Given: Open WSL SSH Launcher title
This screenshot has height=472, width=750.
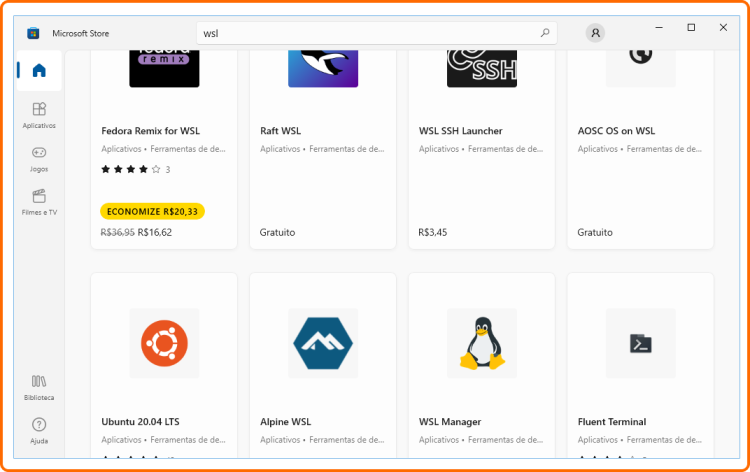Looking at the screenshot, I should (x=461, y=131).
